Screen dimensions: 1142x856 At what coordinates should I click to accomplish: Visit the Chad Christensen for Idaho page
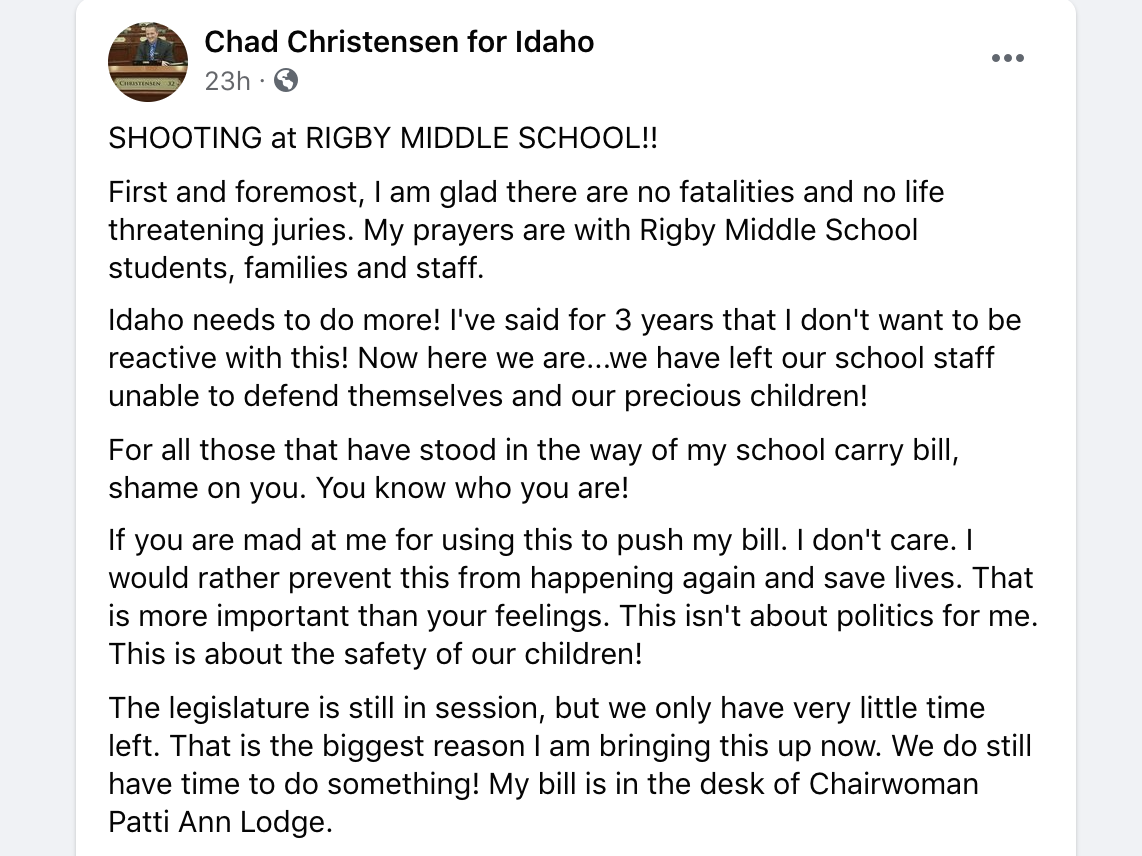point(399,42)
